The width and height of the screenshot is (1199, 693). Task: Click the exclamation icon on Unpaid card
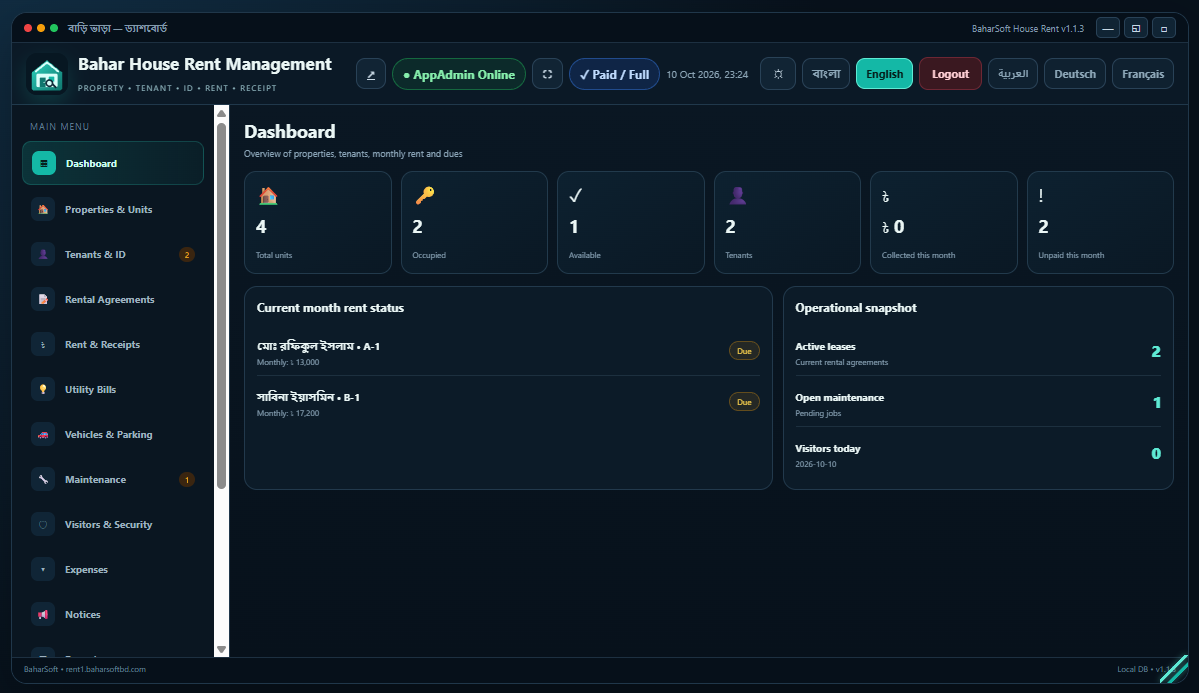pos(1041,196)
